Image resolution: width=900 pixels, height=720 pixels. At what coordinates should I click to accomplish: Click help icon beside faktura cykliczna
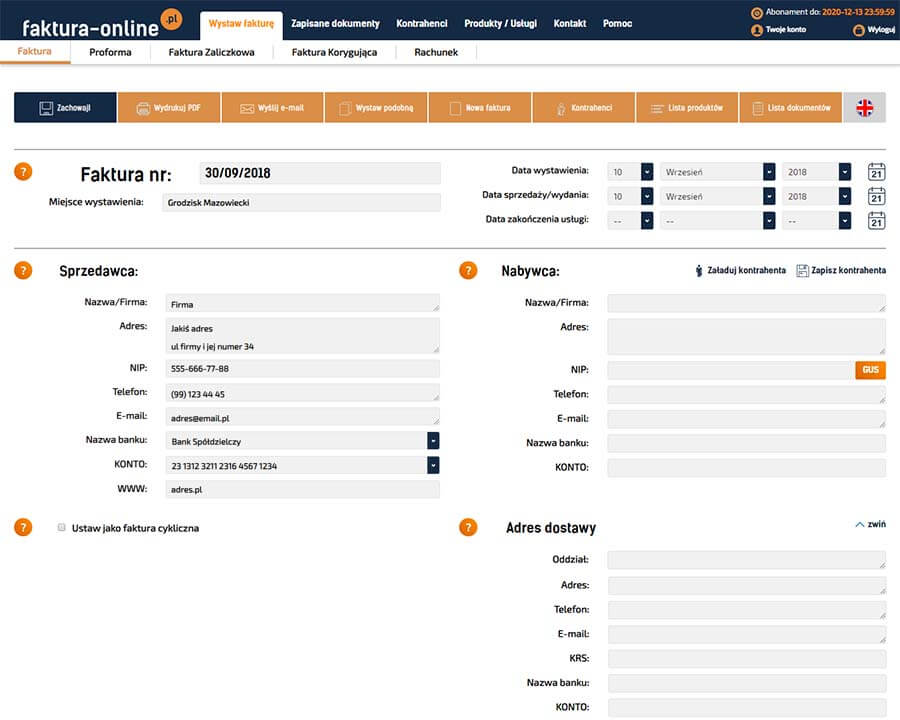click(23, 527)
